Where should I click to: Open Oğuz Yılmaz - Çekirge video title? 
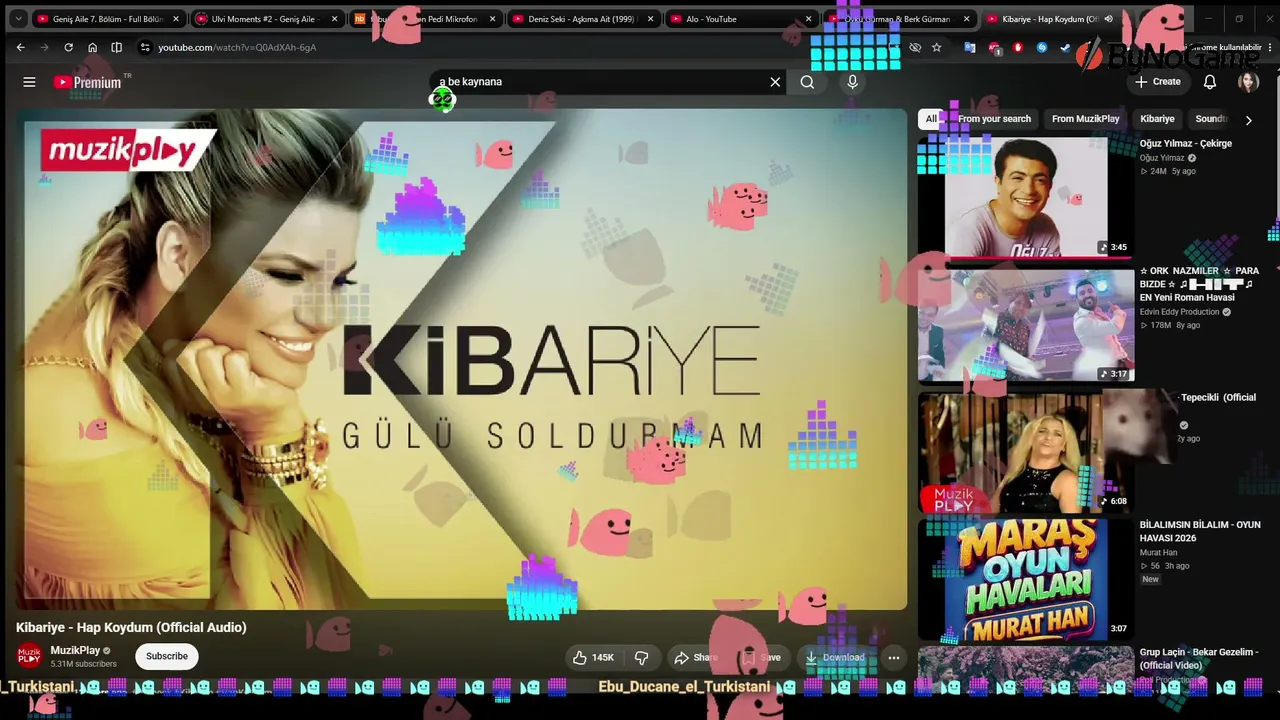point(1186,144)
